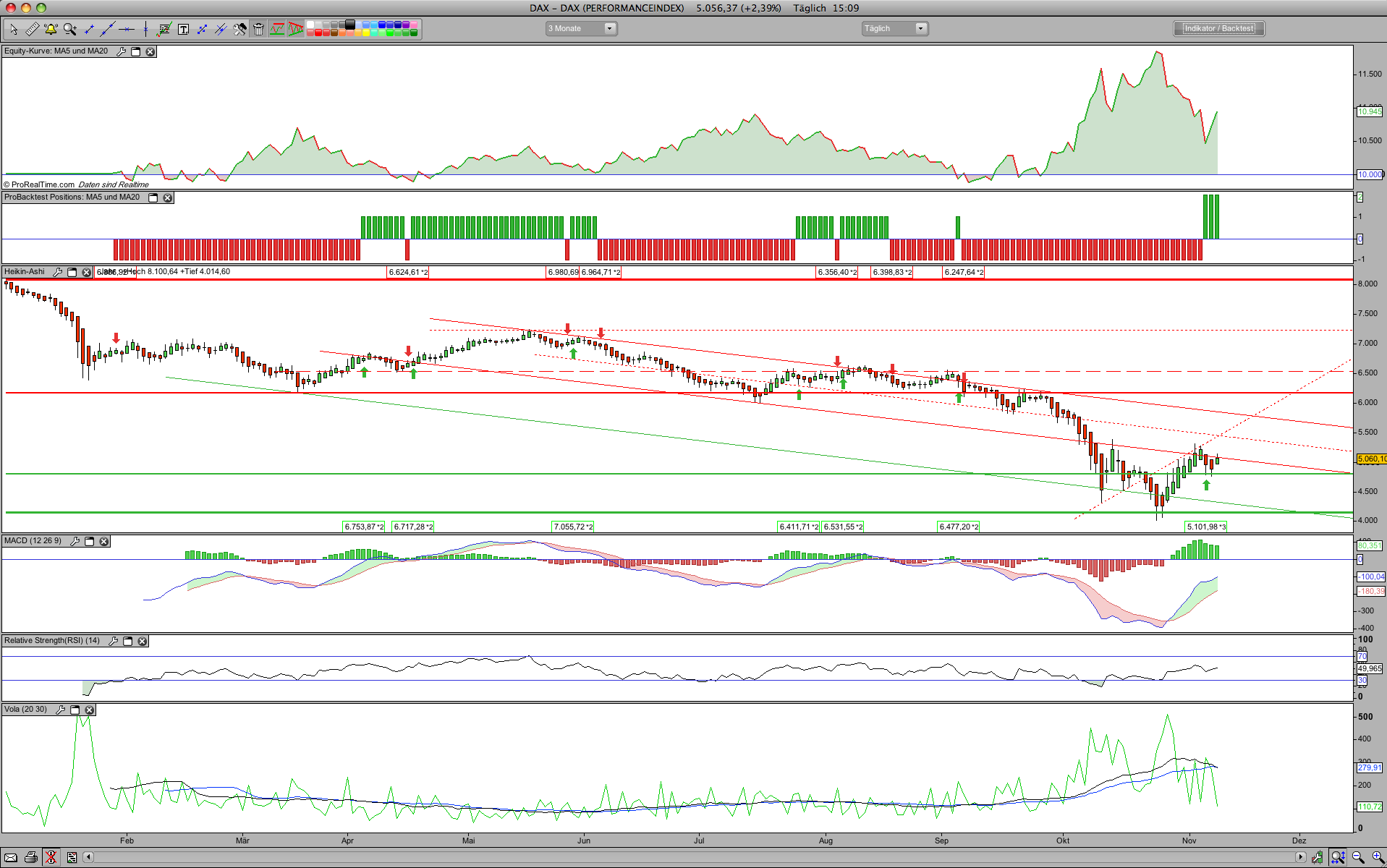The width and height of the screenshot is (1387, 868).
Task: Click the trash can delete icon
Action: [x=258, y=29]
